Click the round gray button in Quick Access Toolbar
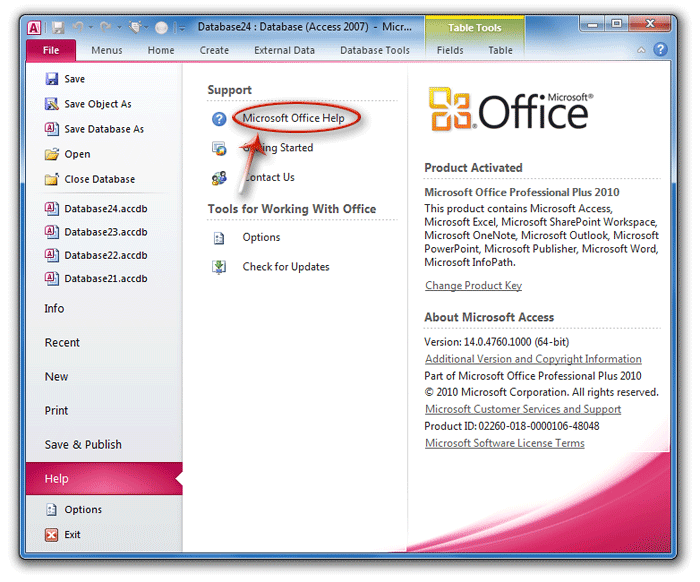The height and width of the screenshot is (582, 700). pos(161,28)
